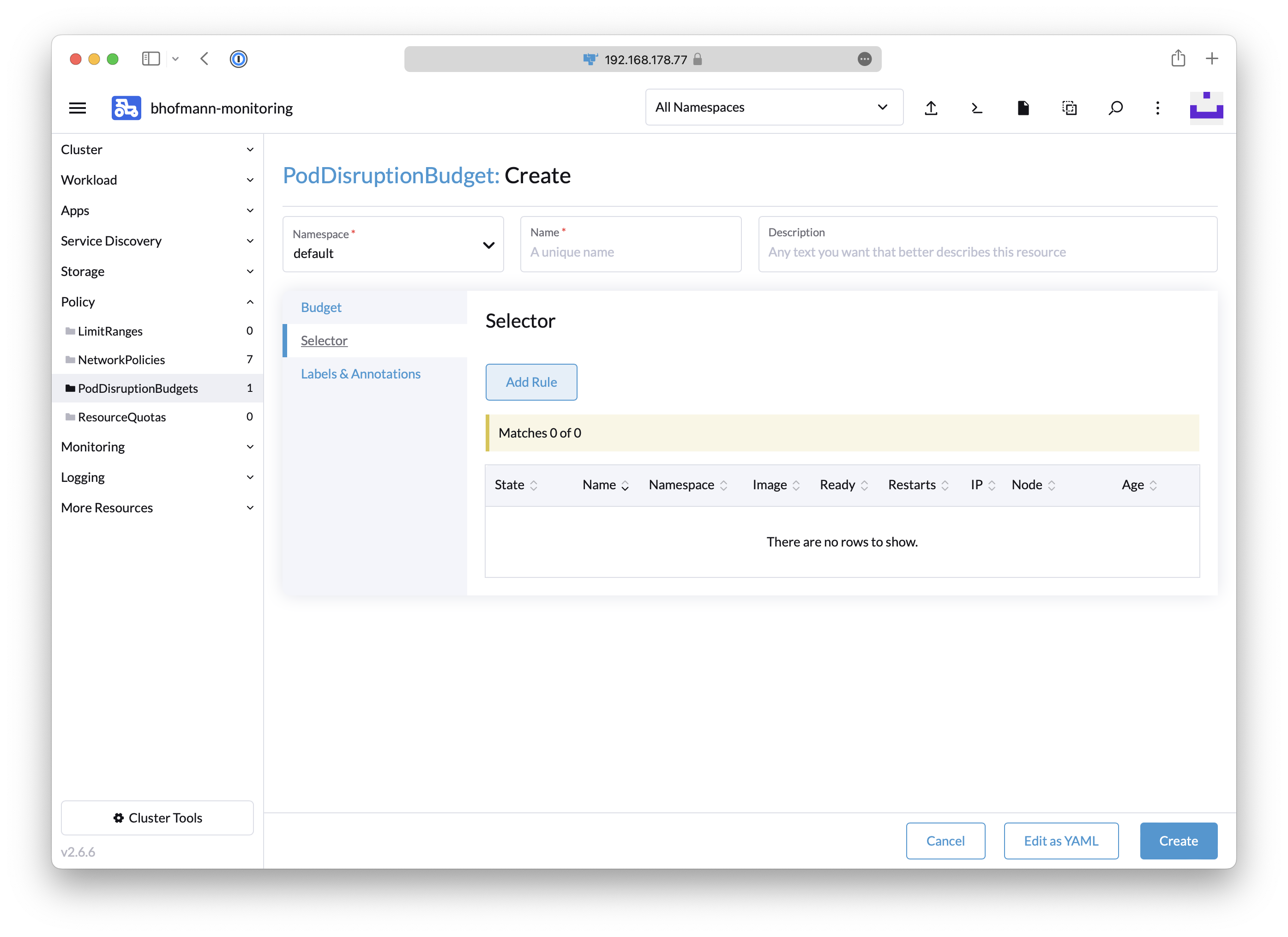The image size is (1288, 937).
Task: Expand the Workload sidebar section
Action: point(157,180)
